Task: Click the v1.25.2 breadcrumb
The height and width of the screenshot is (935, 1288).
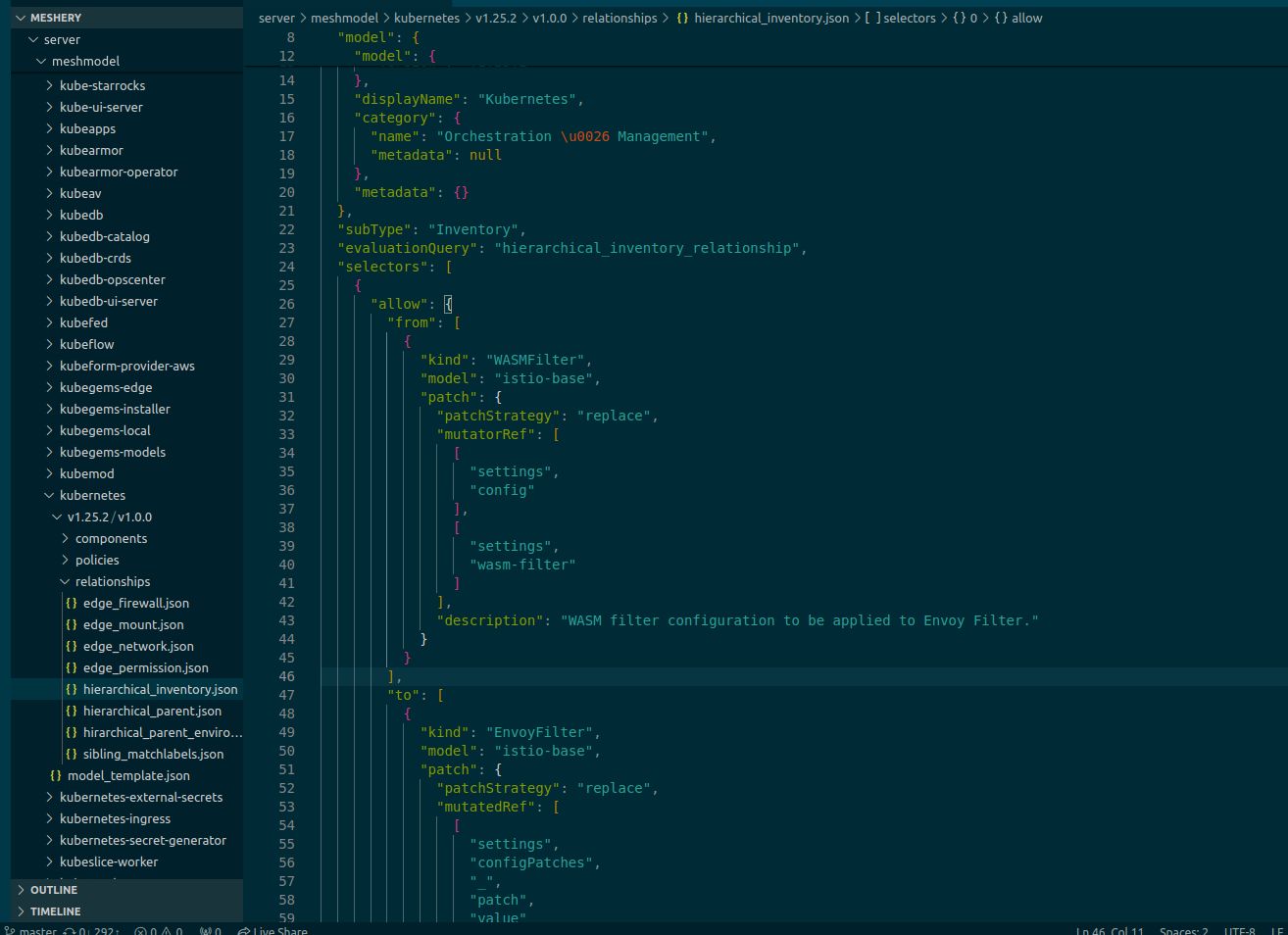Action: point(496,18)
